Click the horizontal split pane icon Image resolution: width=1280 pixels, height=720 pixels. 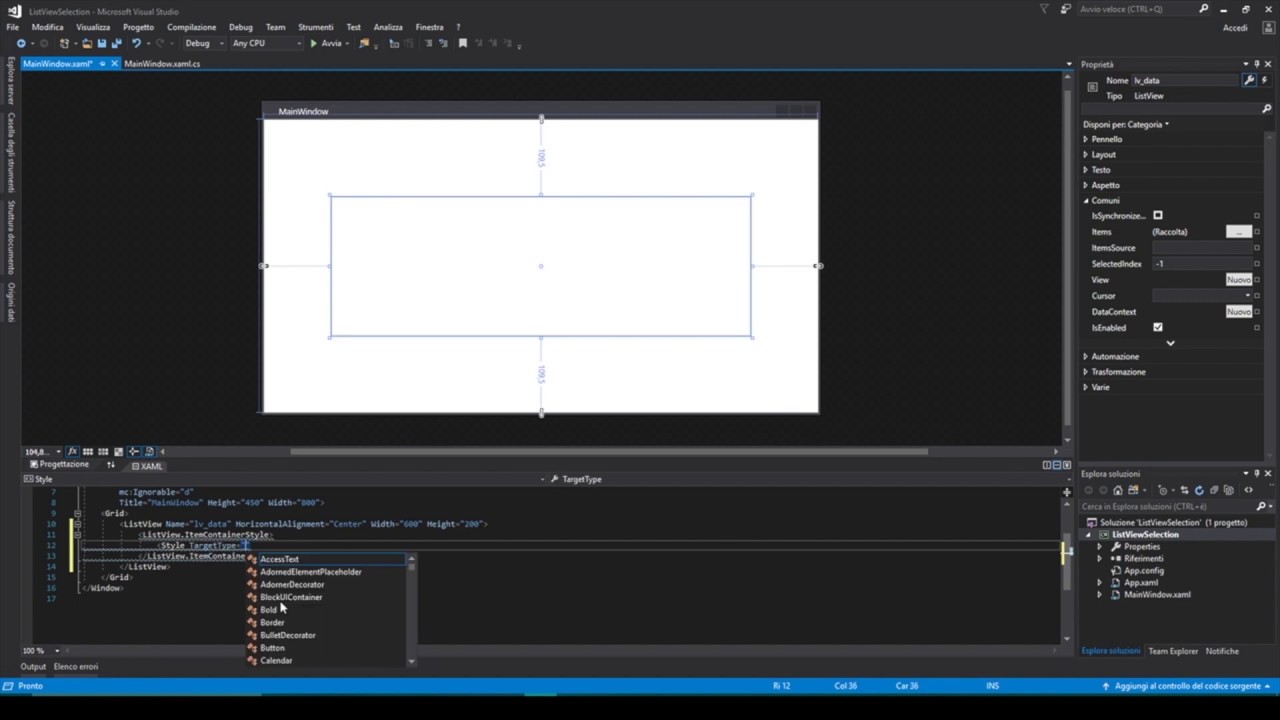(1057, 465)
